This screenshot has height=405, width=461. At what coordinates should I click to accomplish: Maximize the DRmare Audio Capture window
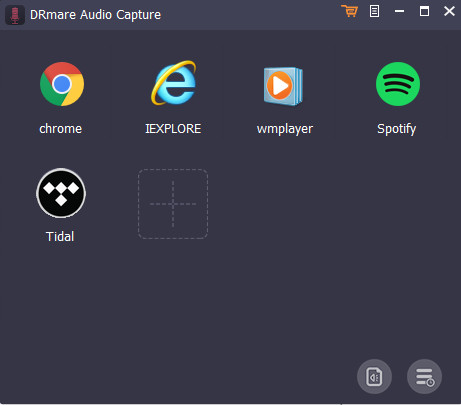coord(424,11)
